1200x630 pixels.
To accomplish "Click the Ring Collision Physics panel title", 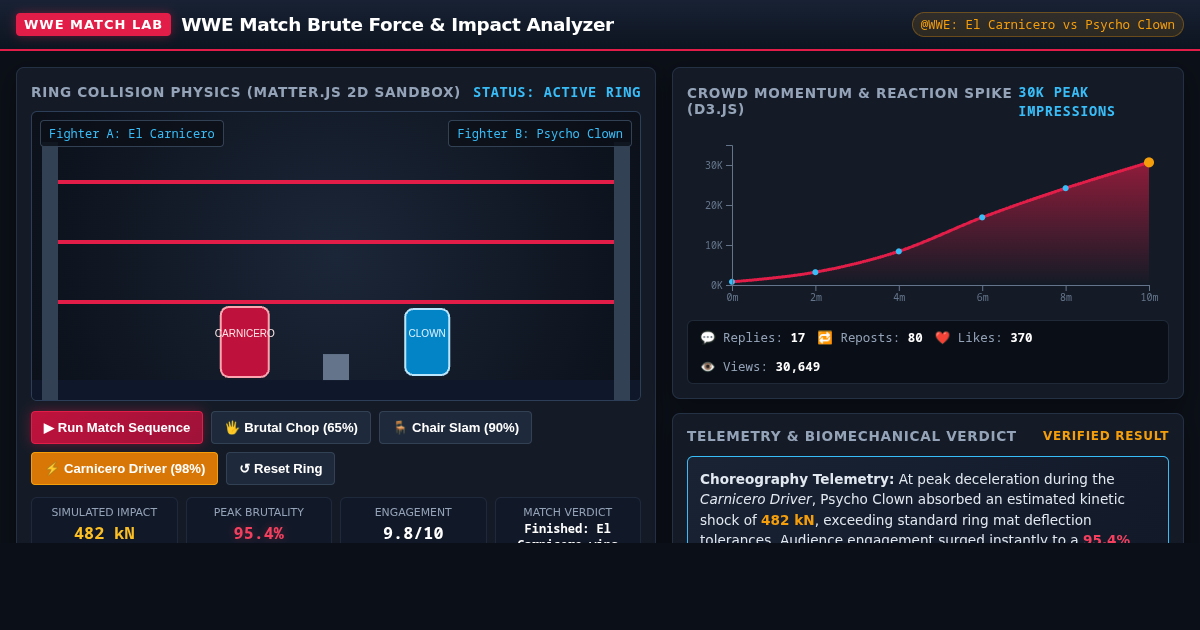I will coord(246,92).
